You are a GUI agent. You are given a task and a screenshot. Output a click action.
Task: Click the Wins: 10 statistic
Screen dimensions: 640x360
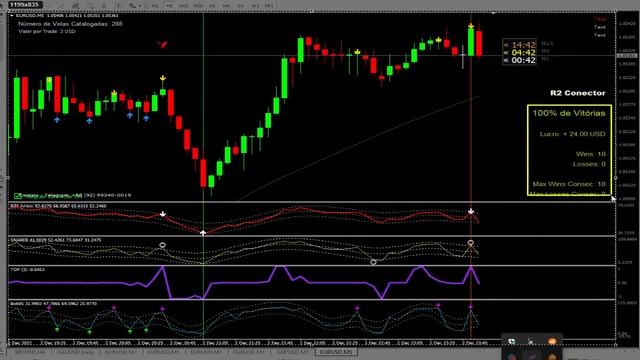(591, 154)
